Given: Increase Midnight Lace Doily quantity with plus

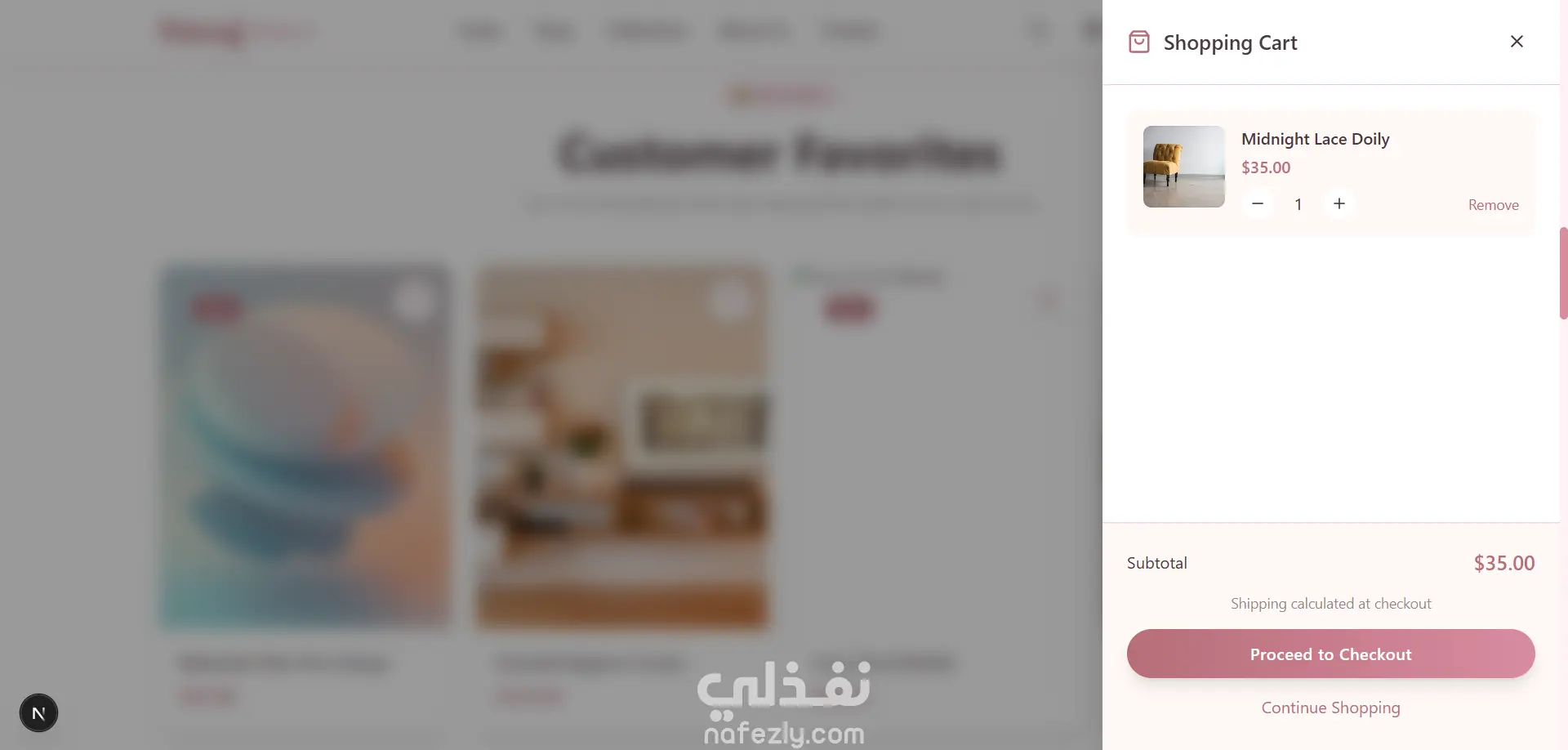Looking at the screenshot, I should [x=1339, y=203].
